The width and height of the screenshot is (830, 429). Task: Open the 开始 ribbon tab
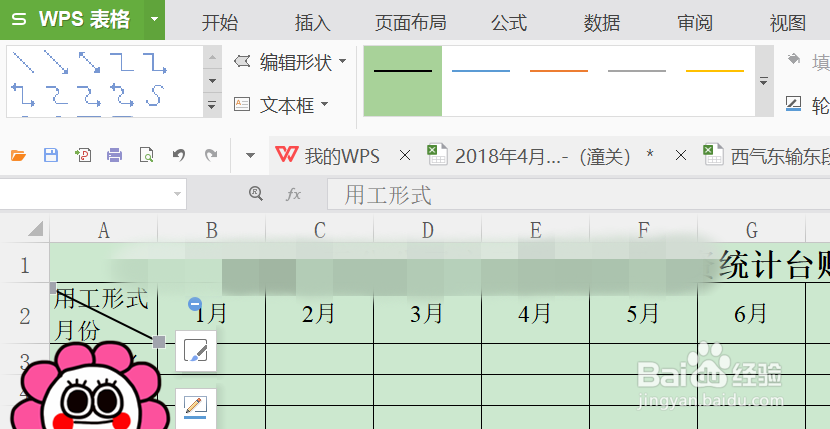(220, 23)
